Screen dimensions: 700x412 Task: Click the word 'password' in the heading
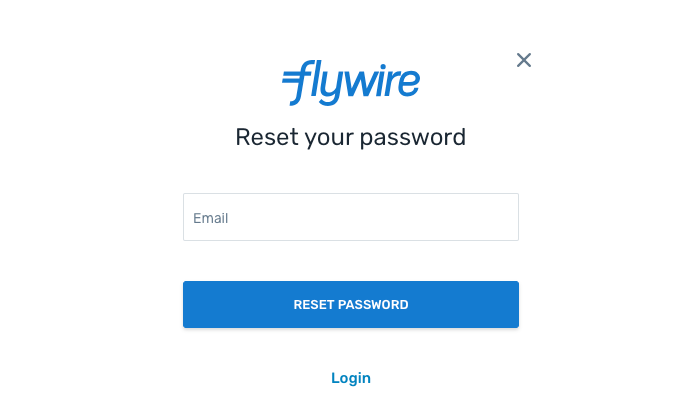pos(413,138)
